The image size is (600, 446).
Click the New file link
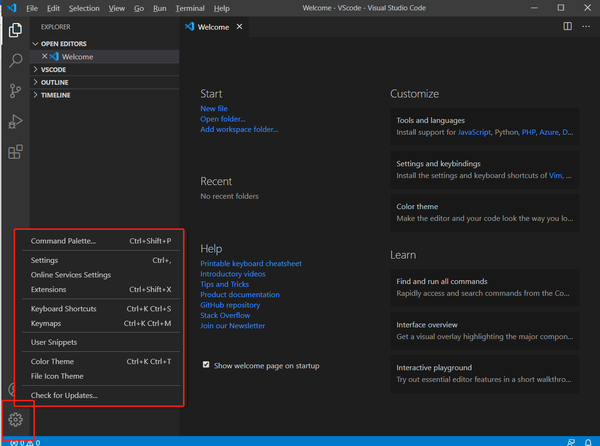pos(214,109)
